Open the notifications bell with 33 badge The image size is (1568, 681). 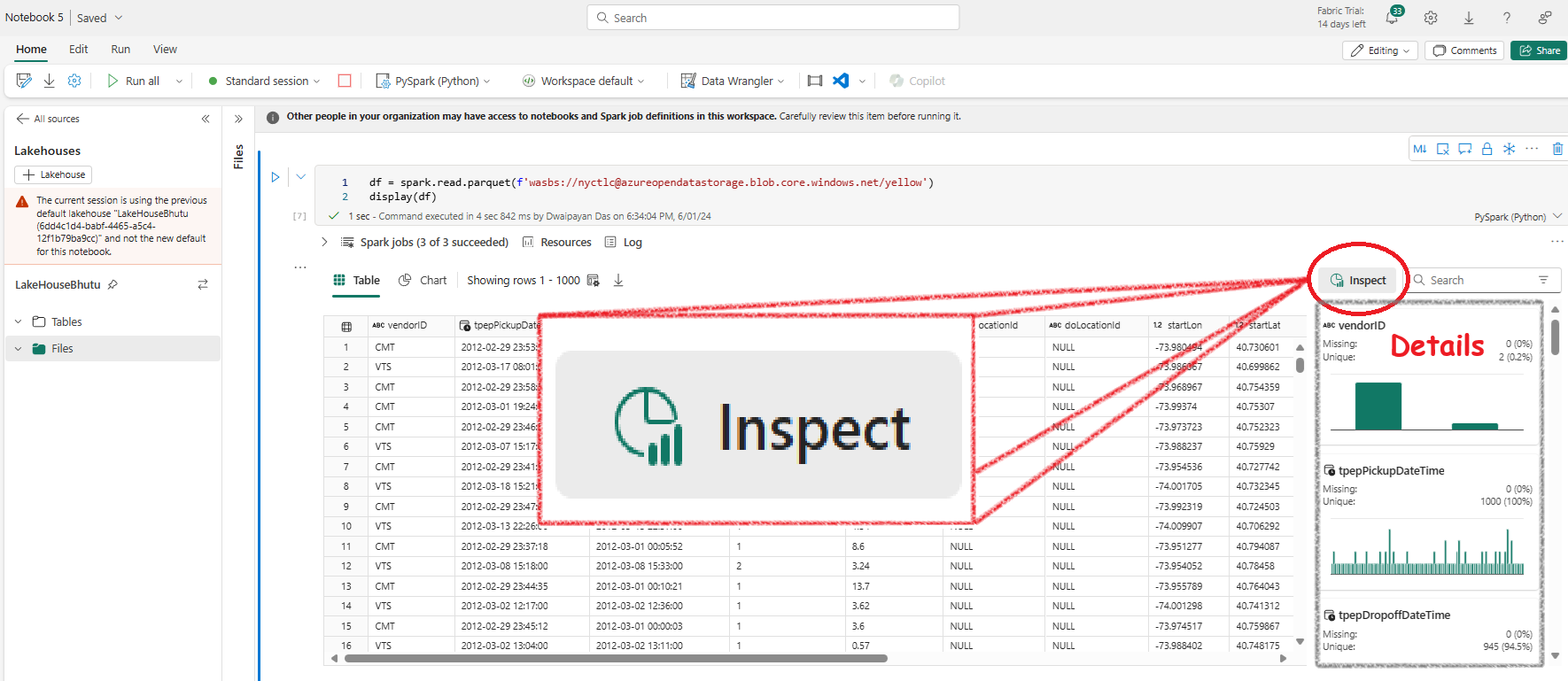1393,18
